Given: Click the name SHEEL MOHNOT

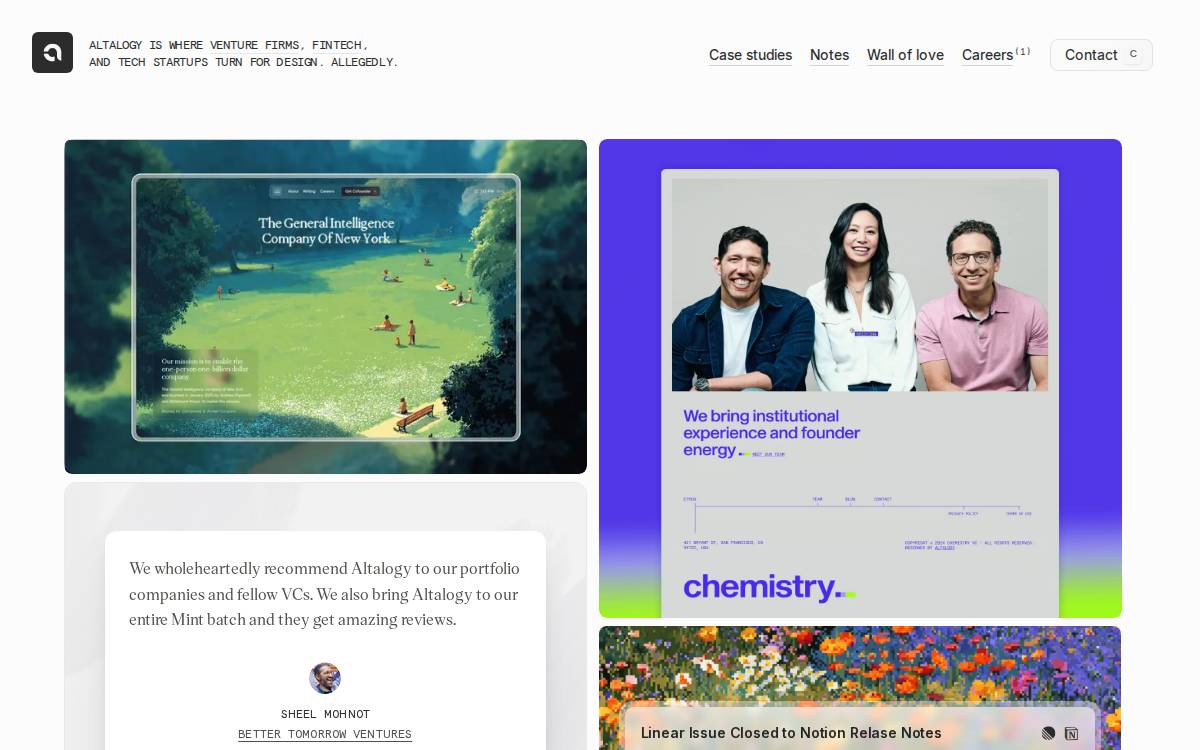Looking at the screenshot, I should [x=325, y=714].
